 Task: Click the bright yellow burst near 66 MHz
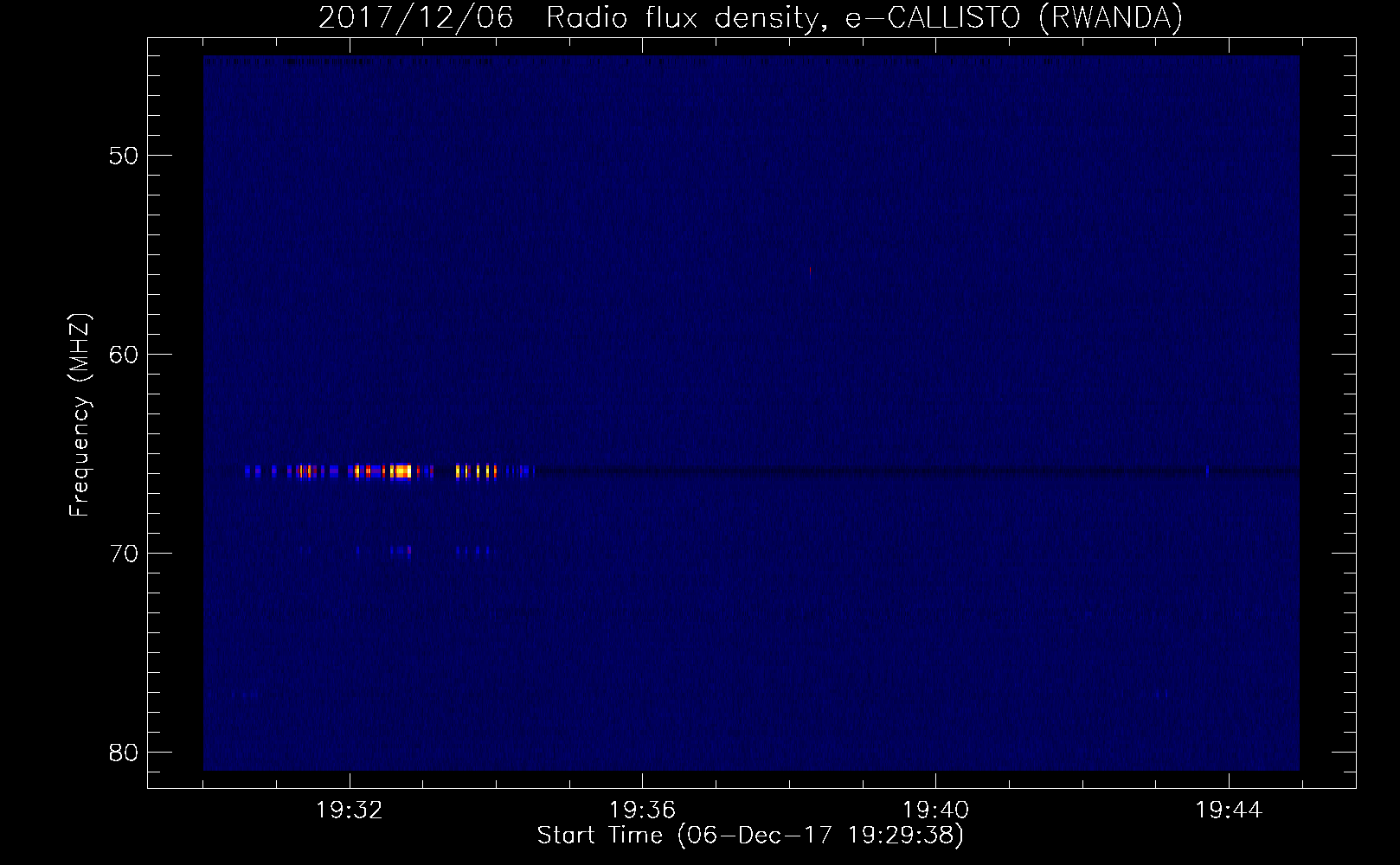400,471
